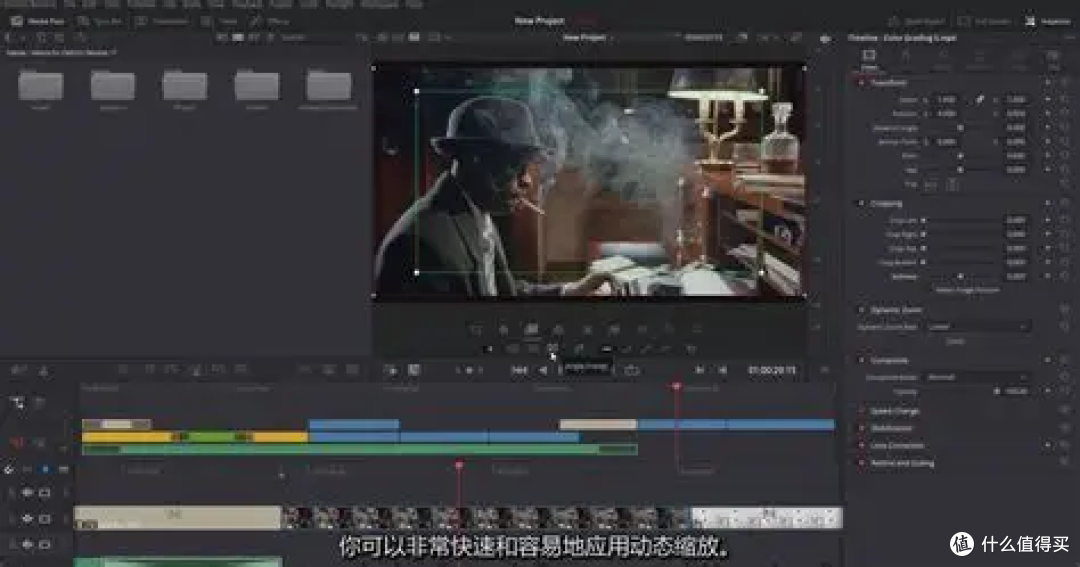
Task: Expand the Lens Correction section
Action: tap(896, 446)
